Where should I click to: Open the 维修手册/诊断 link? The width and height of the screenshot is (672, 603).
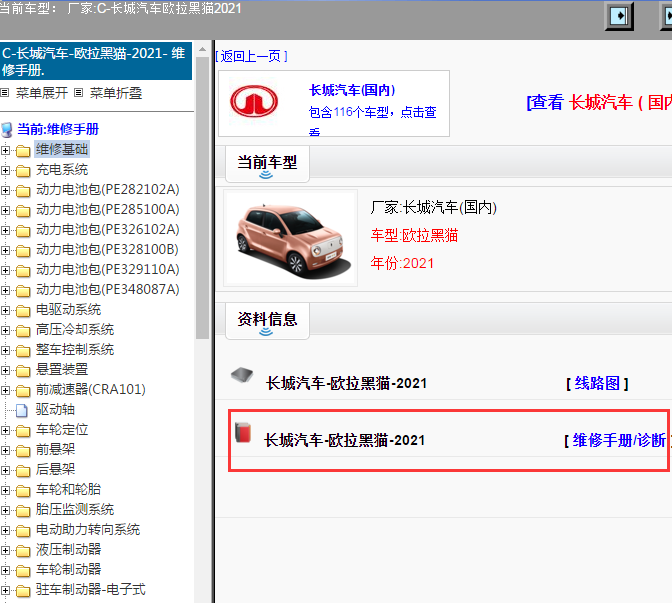619,440
